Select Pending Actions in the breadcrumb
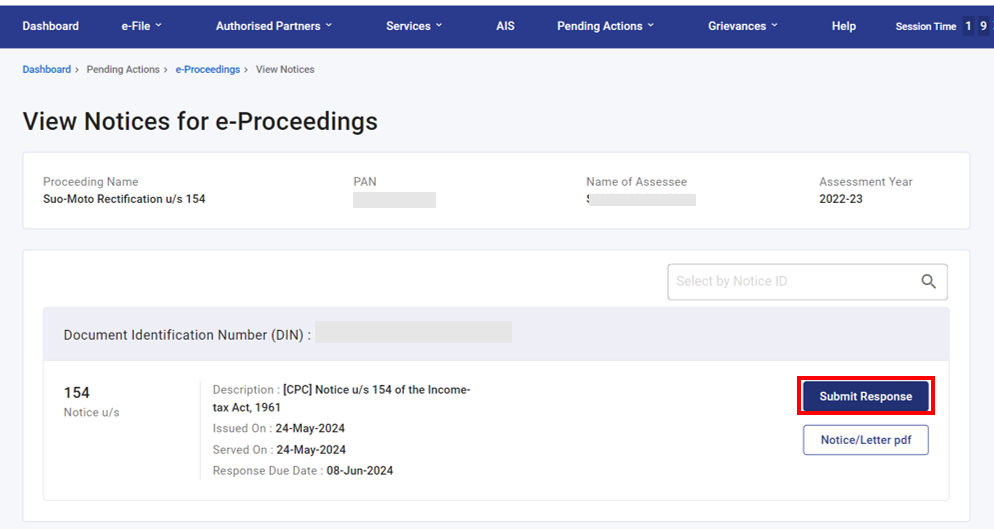The image size is (994, 529). [x=123, y=70]
